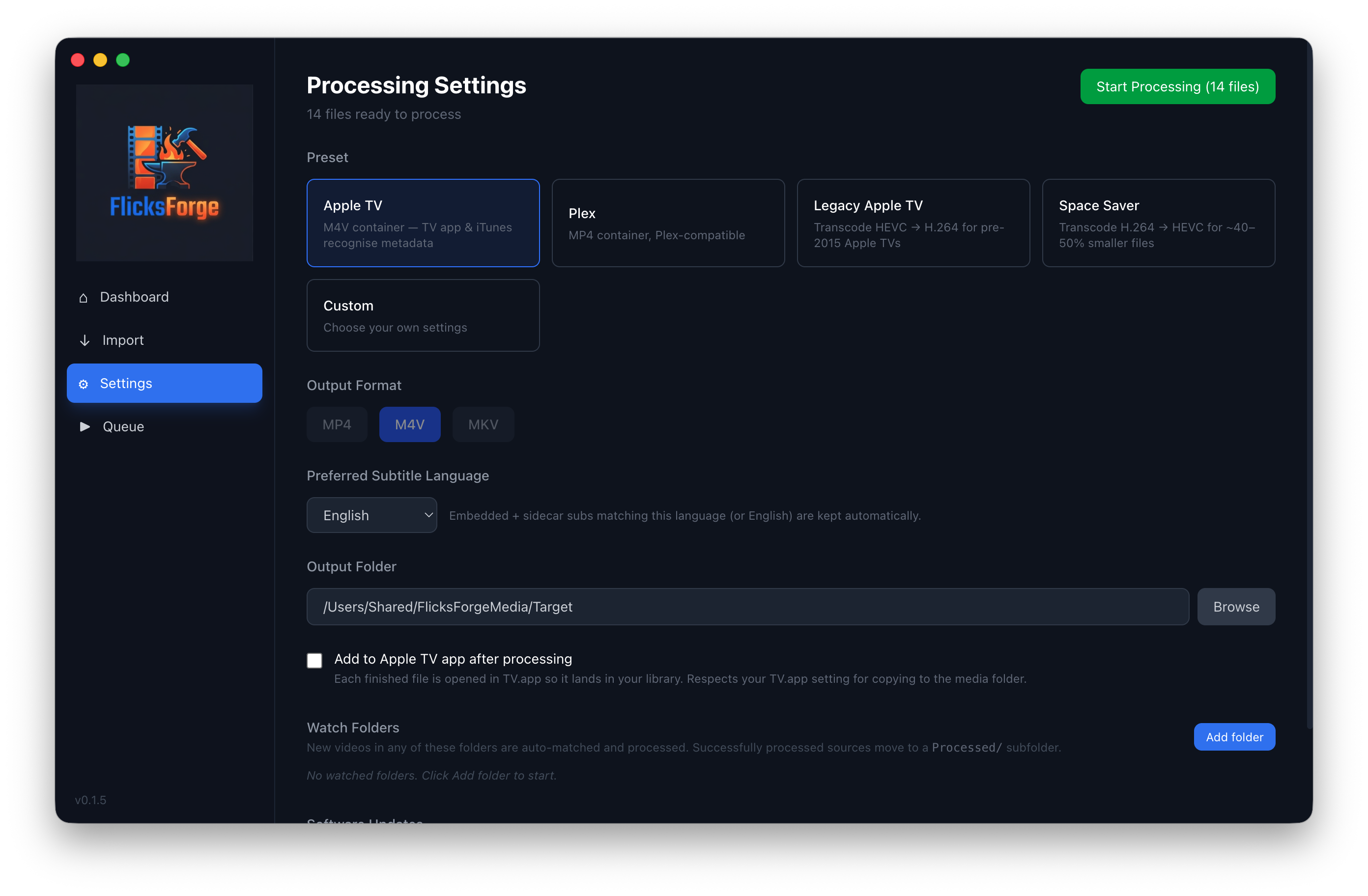The width and height of the screenshot is (1368, 896).
Task: Open the Queue page
Action: point(165,426)
